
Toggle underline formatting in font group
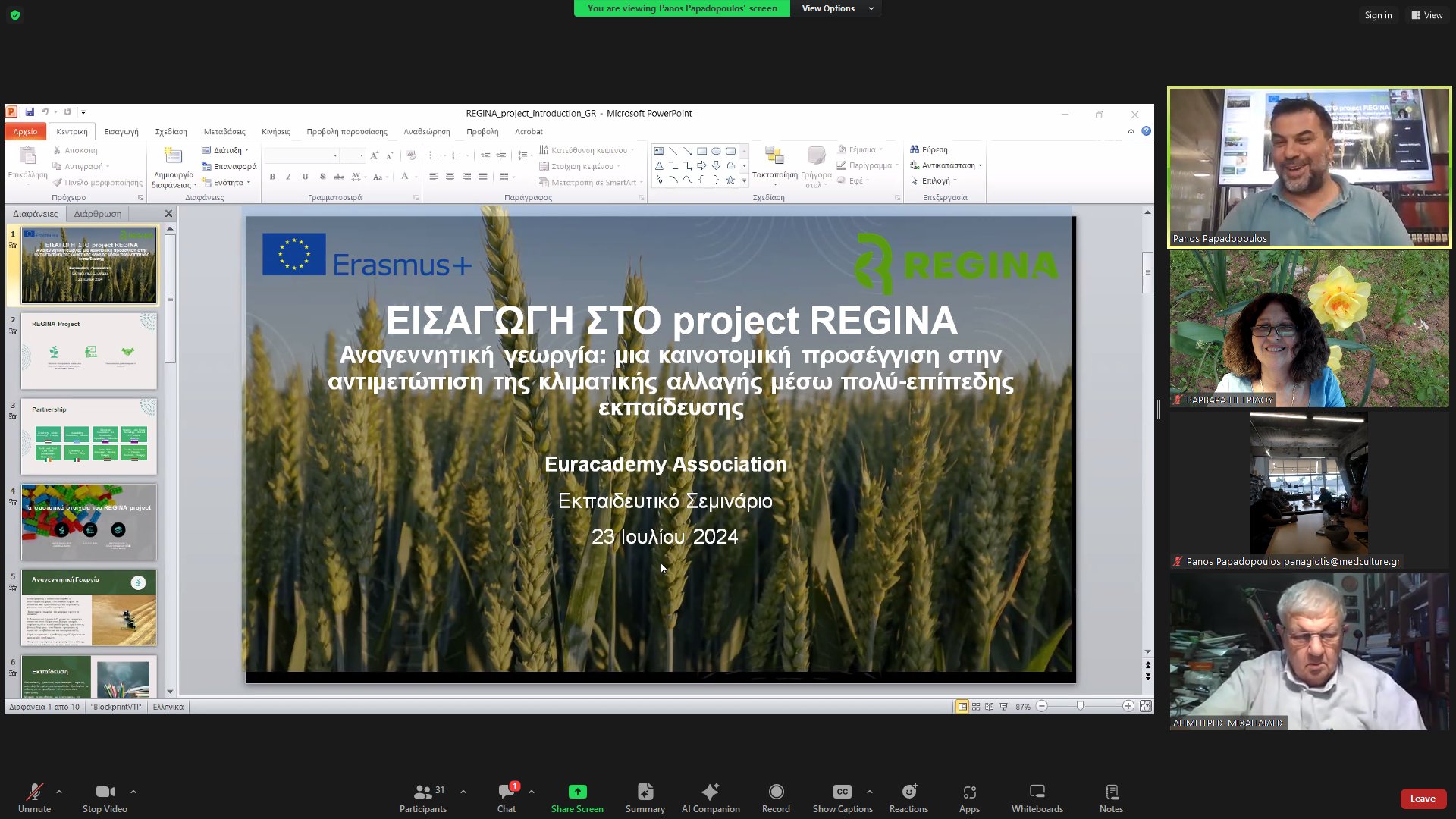(305, 177)
